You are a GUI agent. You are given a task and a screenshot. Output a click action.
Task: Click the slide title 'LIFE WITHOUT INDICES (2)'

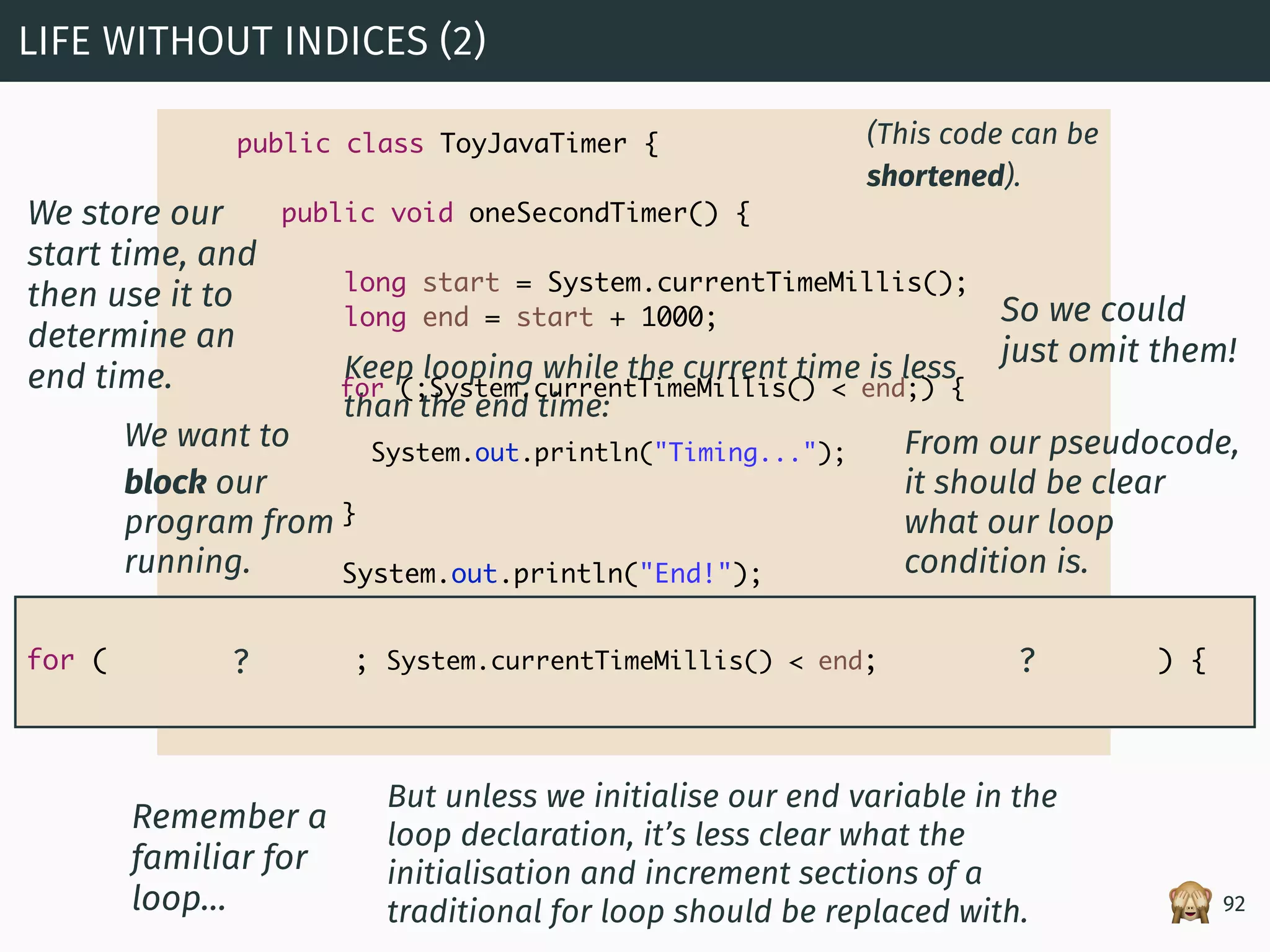coord(252,41)
